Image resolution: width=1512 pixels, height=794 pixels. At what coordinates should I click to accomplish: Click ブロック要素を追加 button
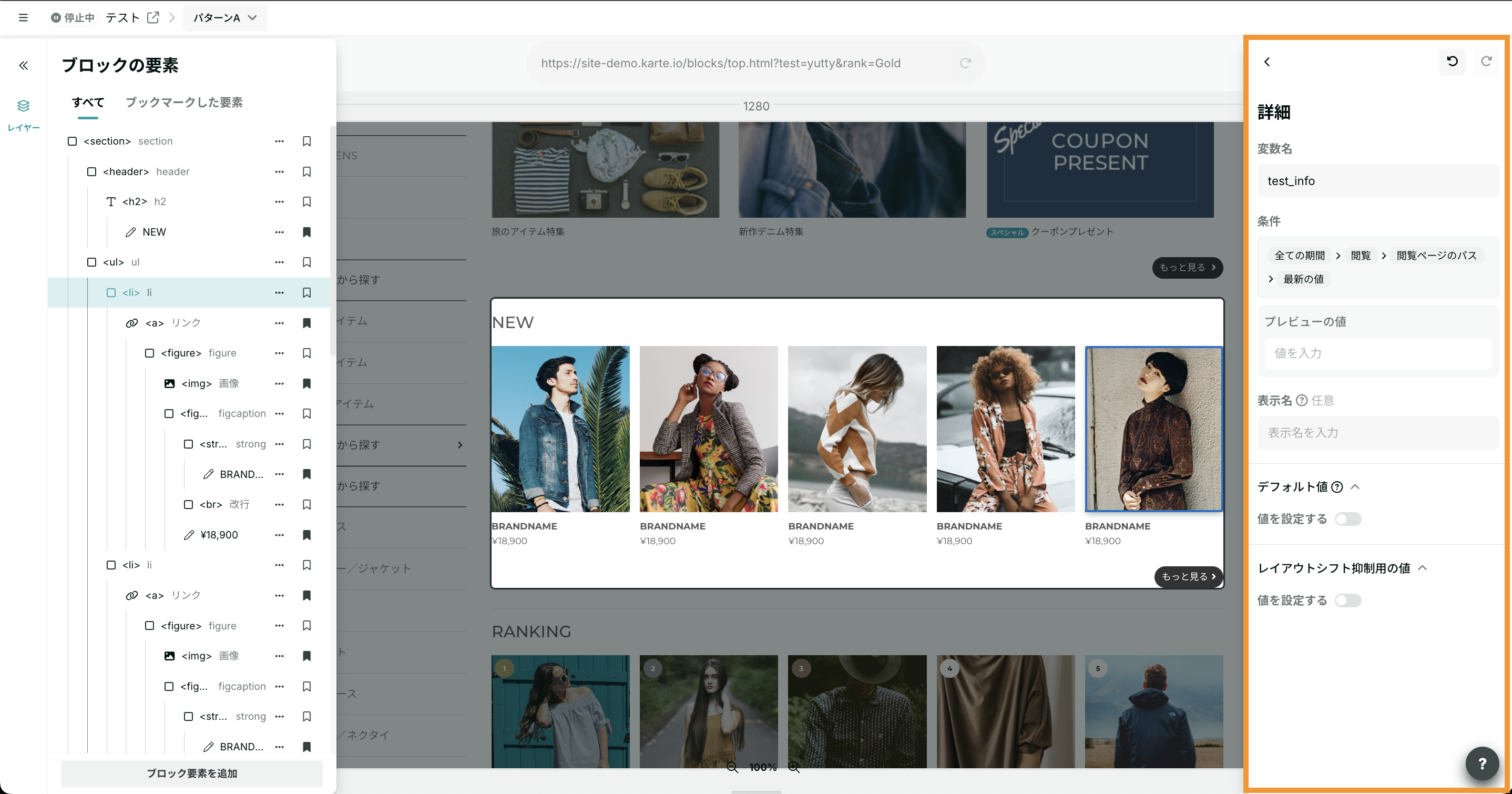coord(192,773)
